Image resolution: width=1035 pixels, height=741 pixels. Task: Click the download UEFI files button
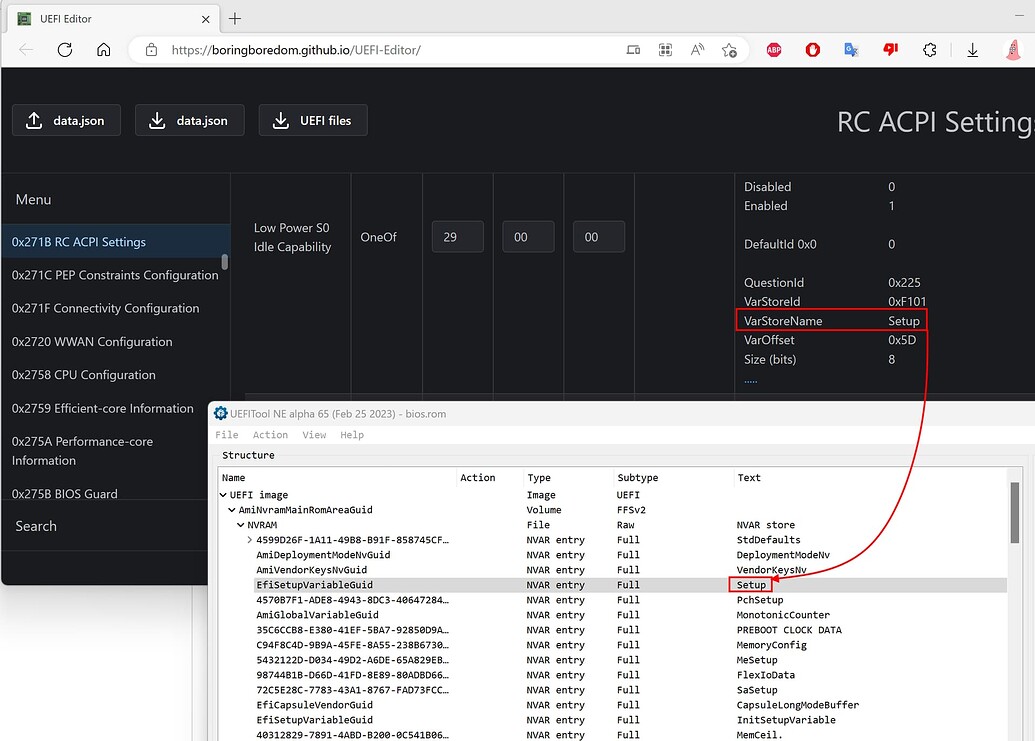313,121
